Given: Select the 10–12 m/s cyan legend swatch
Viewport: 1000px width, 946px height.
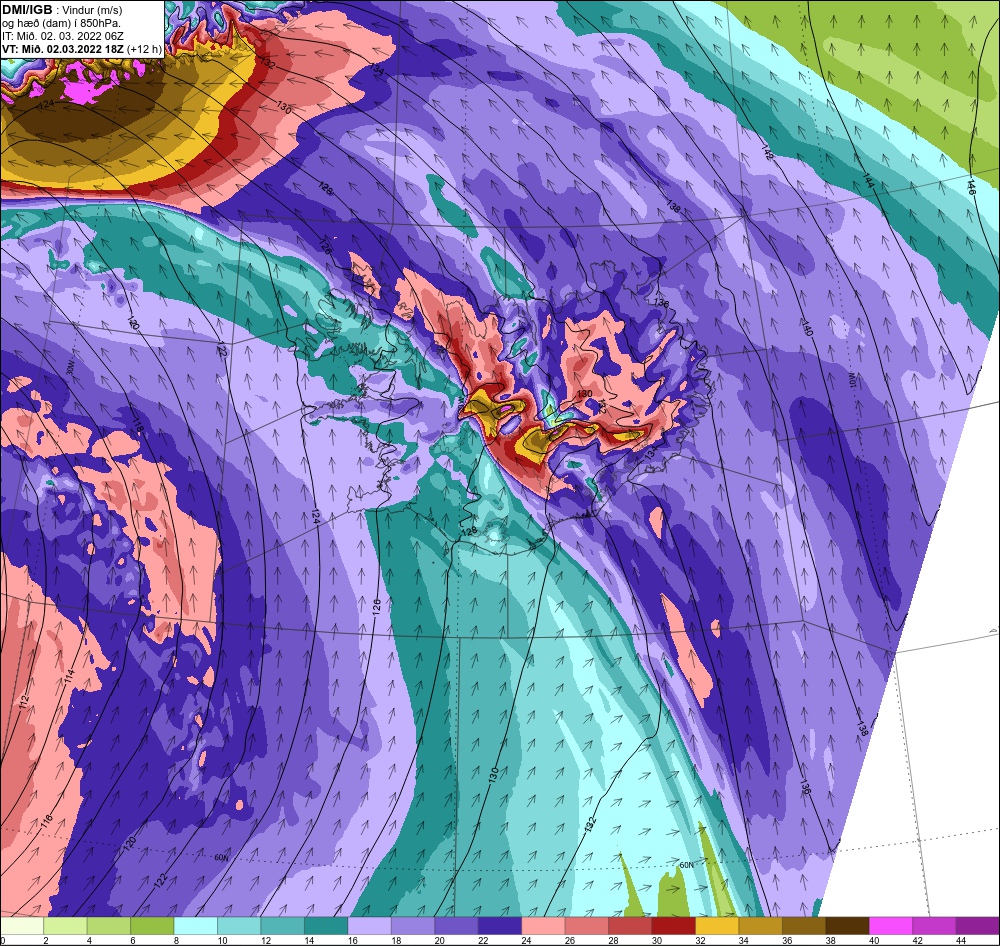Looking at the screenshot, I should pos(239,926).
